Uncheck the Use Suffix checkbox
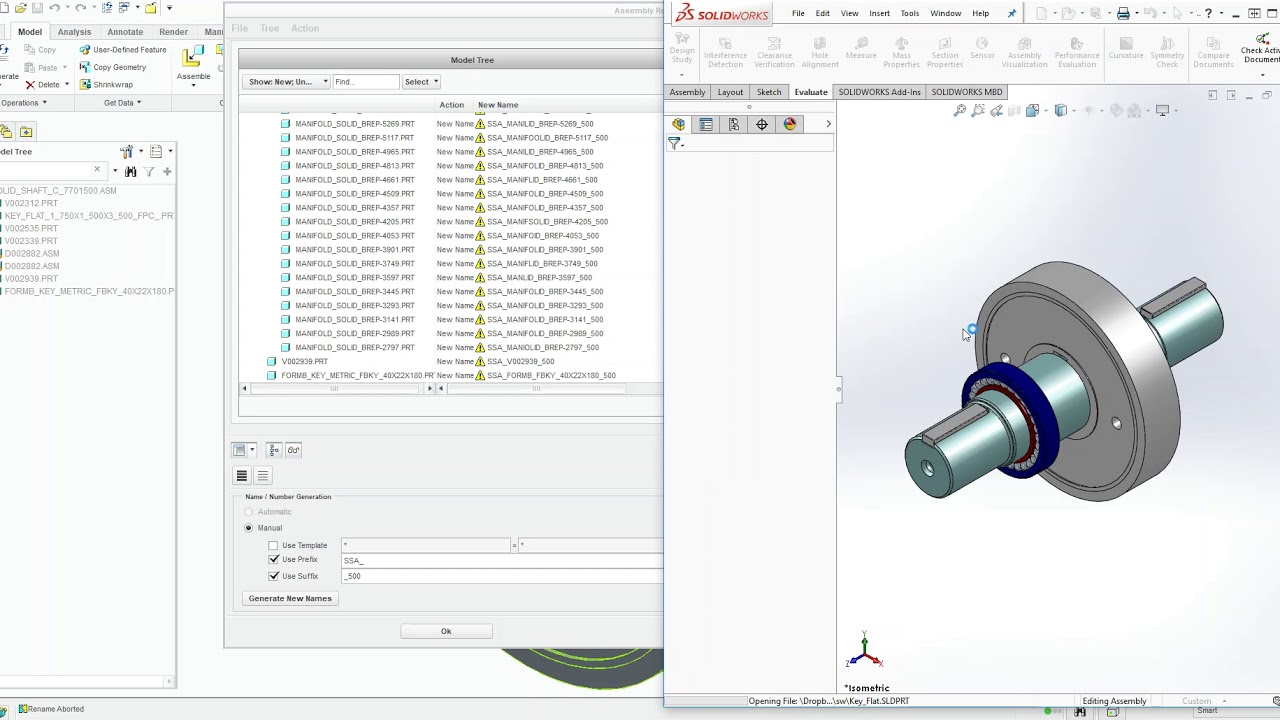This screenshot has width=1280, height=720. click(x=273, y=576)
